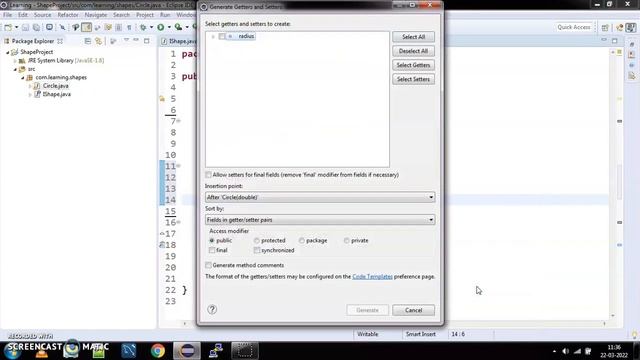Click the volume icon in system tray
This screenshot has height=360, width=640.
pos(565,351)
